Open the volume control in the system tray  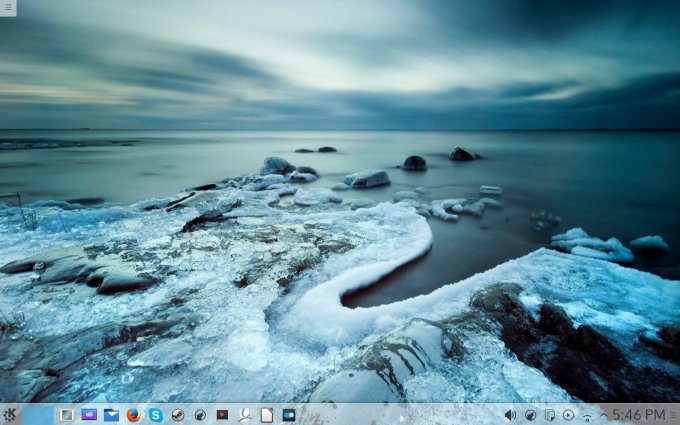tap(510, 414)
